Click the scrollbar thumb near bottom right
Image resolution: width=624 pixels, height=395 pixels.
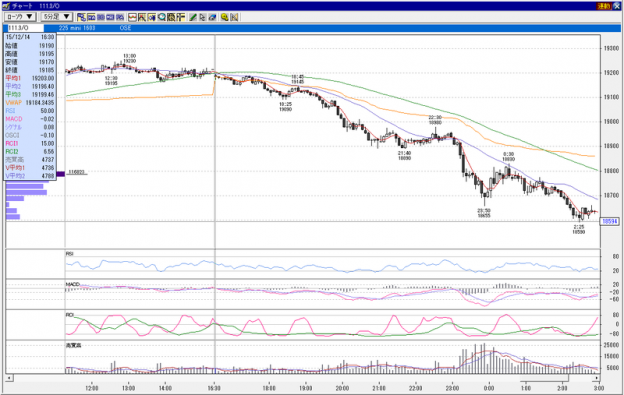click(544, 377)
